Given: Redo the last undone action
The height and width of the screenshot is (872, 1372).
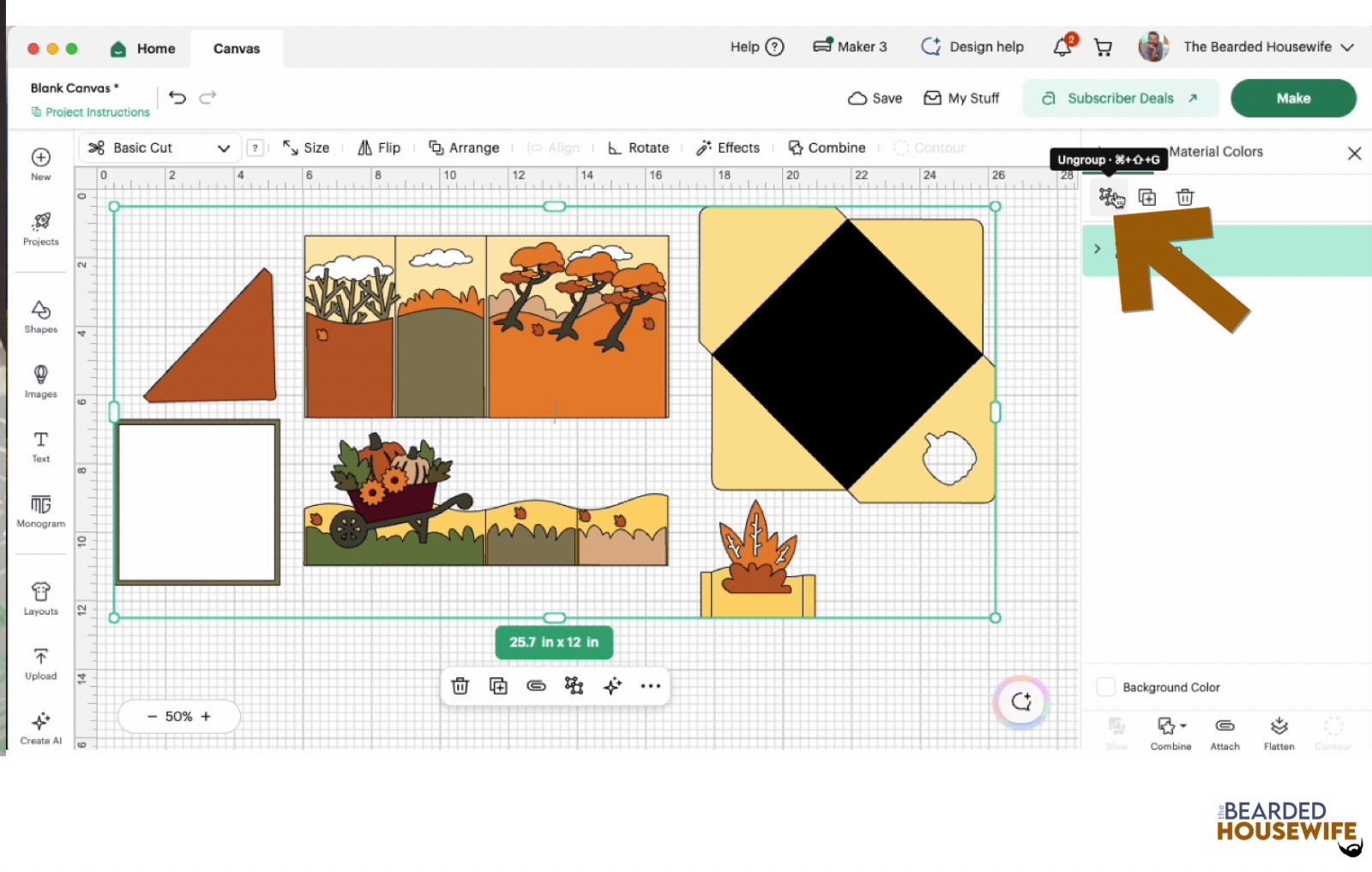Looking at the screenshot, I should pos(208,98).
